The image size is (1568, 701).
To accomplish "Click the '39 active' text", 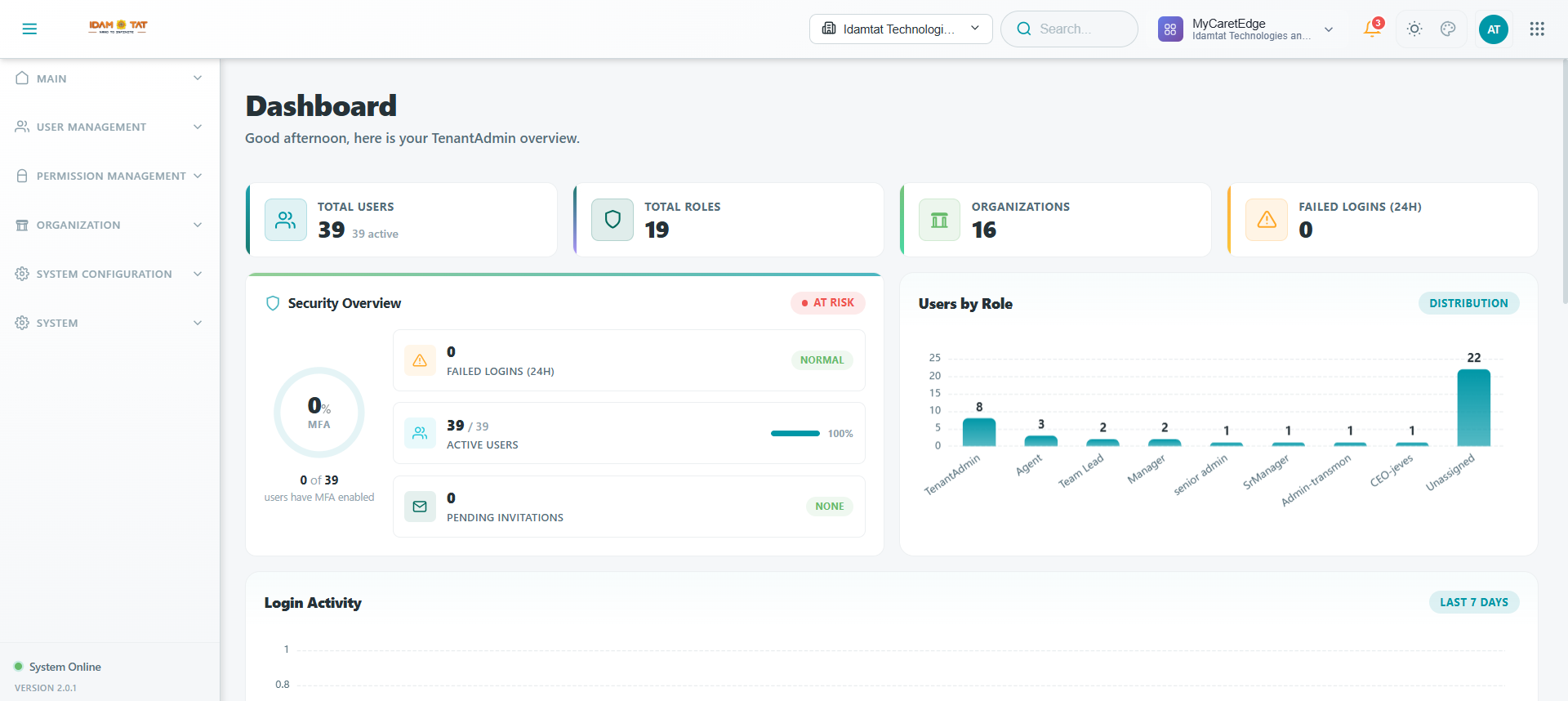I will 375,234.
